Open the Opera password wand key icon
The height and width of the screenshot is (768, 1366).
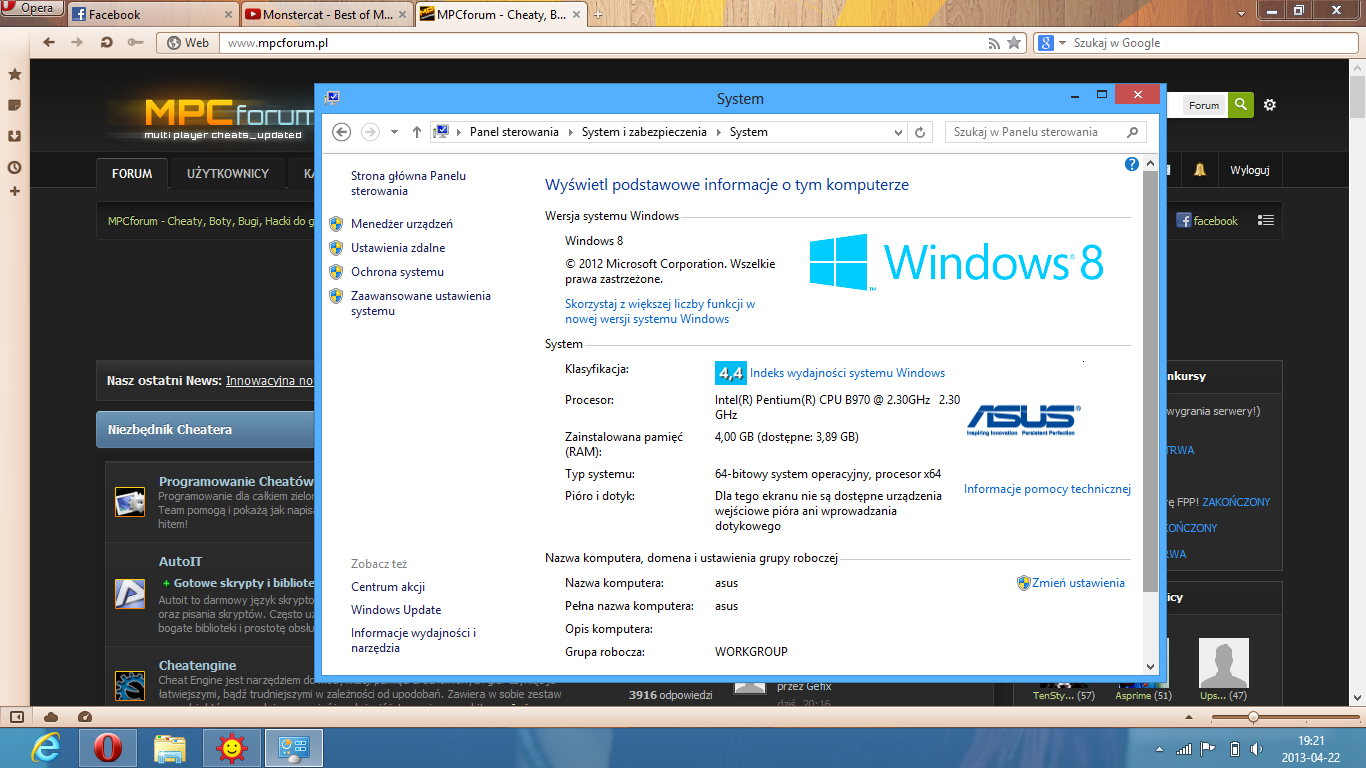click(x=135, y=43)
